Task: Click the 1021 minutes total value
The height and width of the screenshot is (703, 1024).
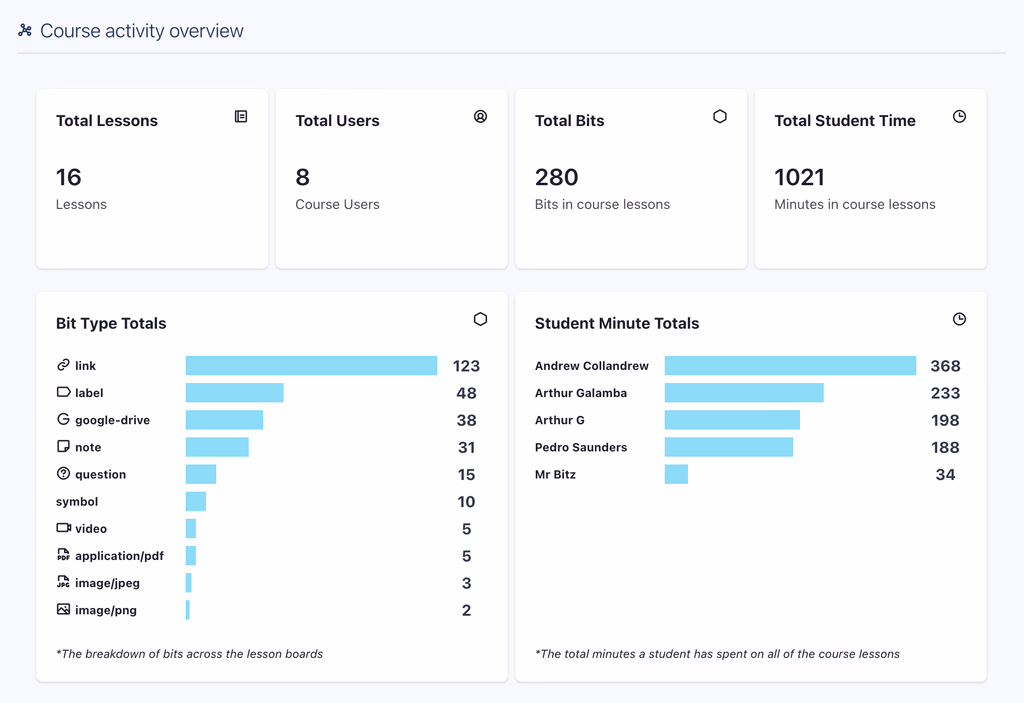Action: tap(799, 177)
